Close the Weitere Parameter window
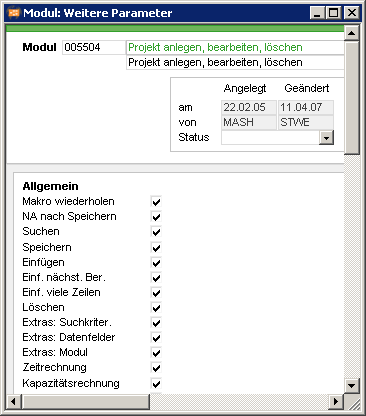 click(352, 13)
